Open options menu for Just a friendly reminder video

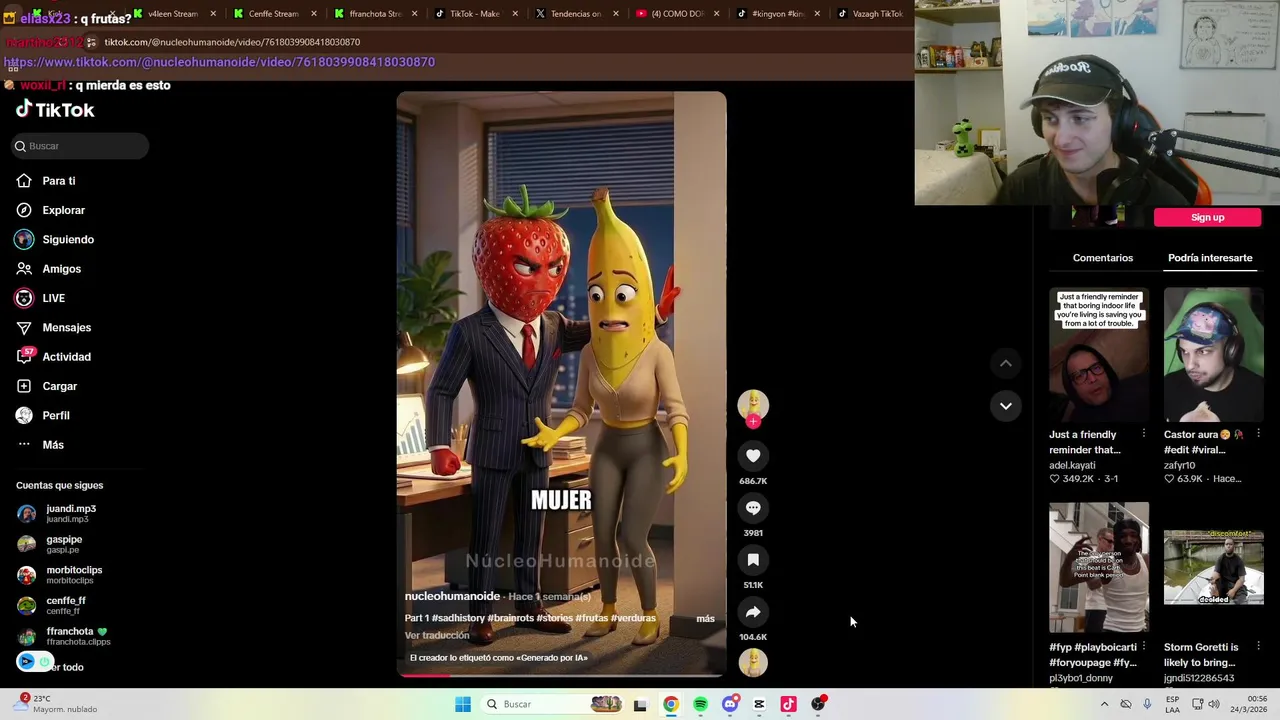coord(1143,434)
